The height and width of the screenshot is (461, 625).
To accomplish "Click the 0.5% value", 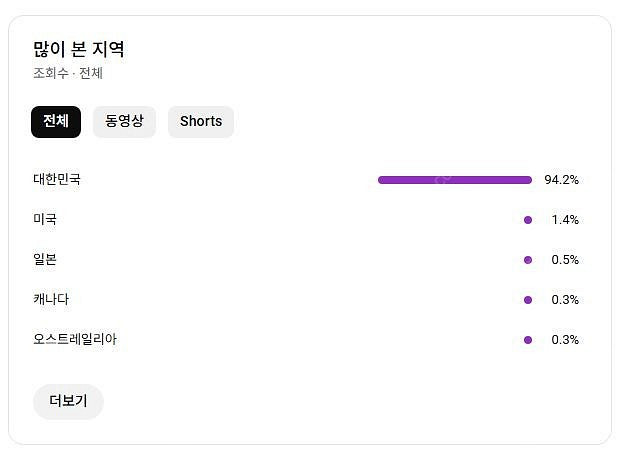I will (x=565, y=260).
